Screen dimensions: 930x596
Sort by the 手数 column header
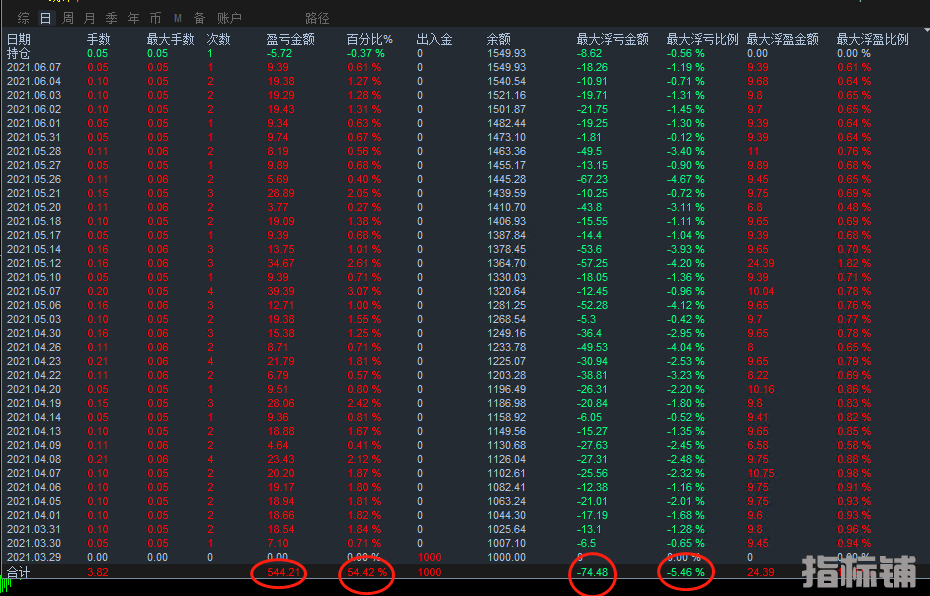pyautogui.click(x=98, y=39)
